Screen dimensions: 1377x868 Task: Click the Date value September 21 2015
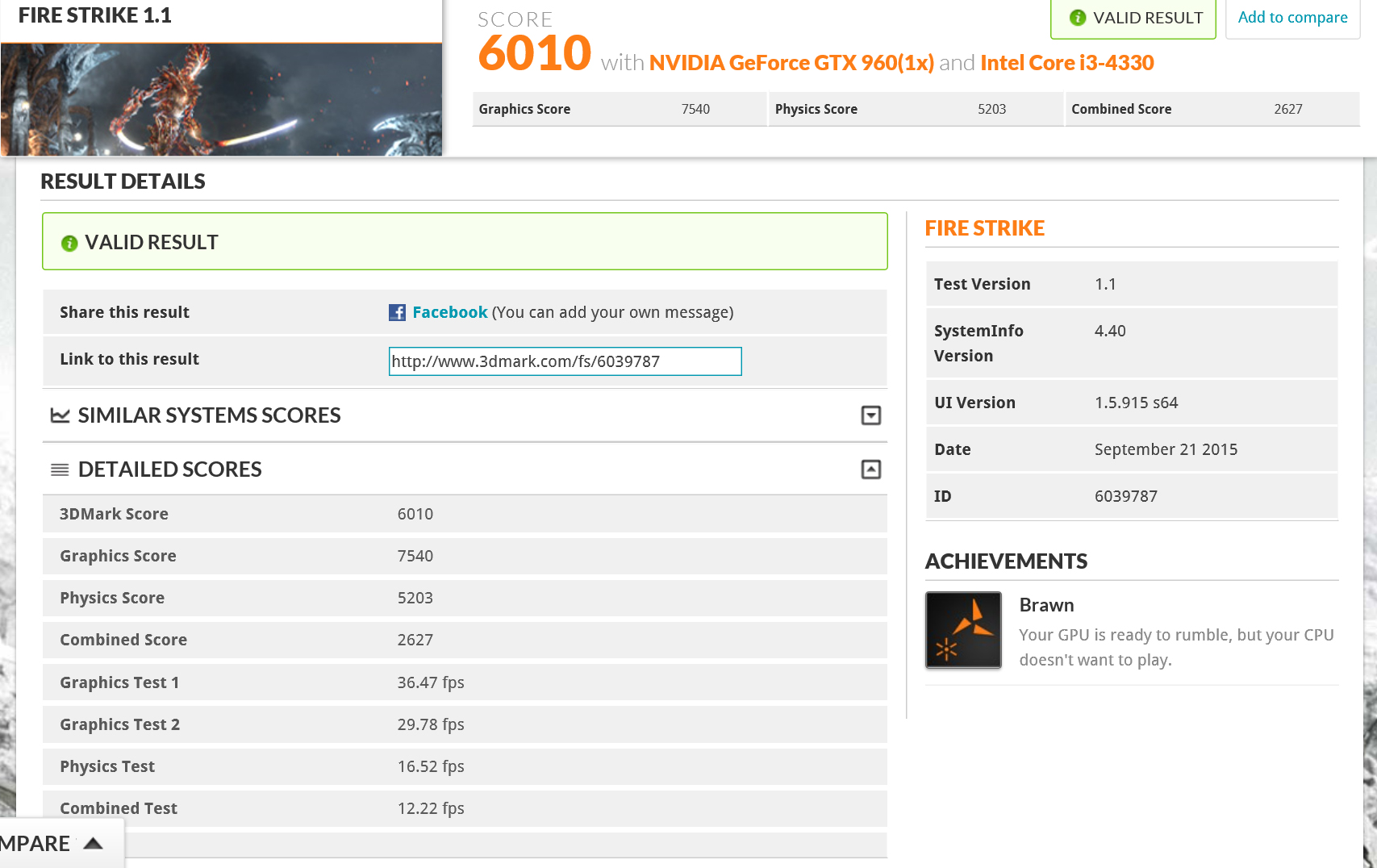(1166, 449)
